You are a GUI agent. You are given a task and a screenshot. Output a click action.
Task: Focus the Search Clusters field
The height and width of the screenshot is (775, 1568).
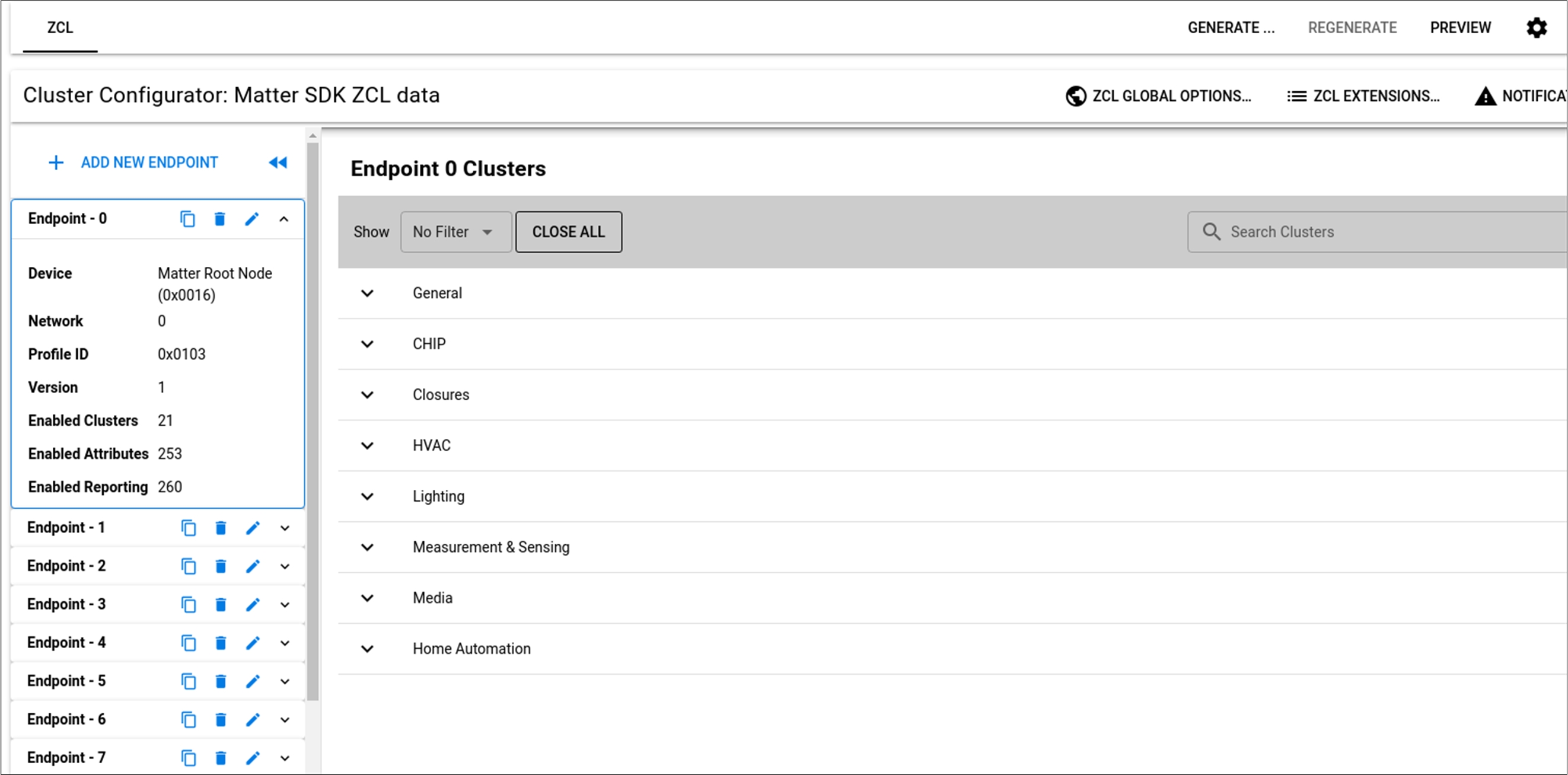[x=1378, y=232]
